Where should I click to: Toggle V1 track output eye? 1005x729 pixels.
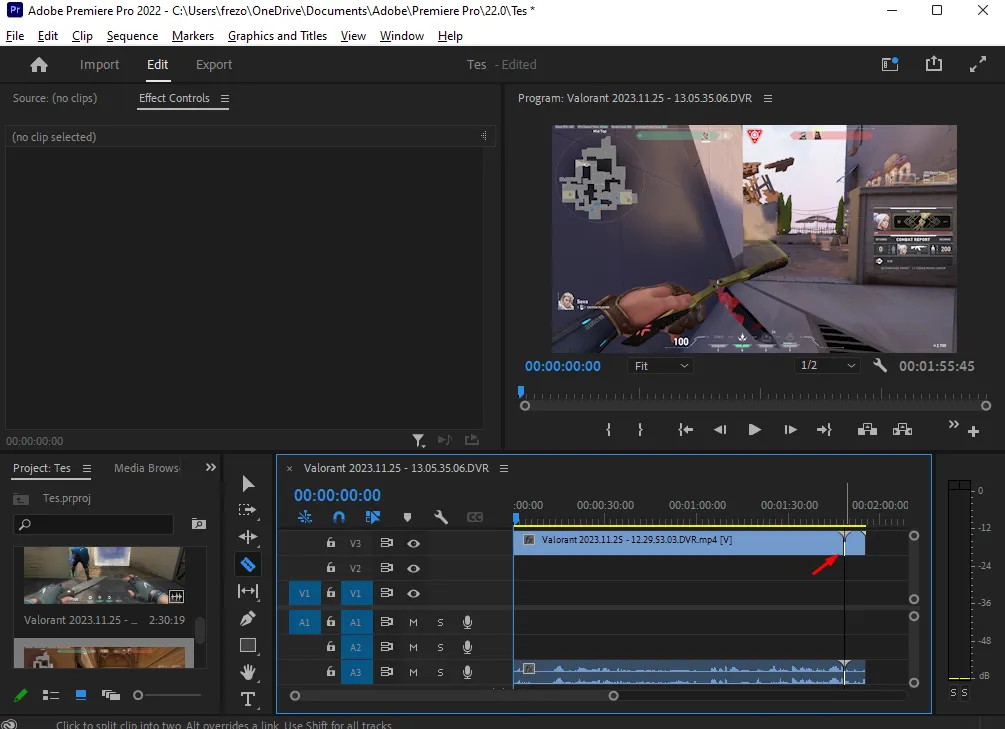413,593
